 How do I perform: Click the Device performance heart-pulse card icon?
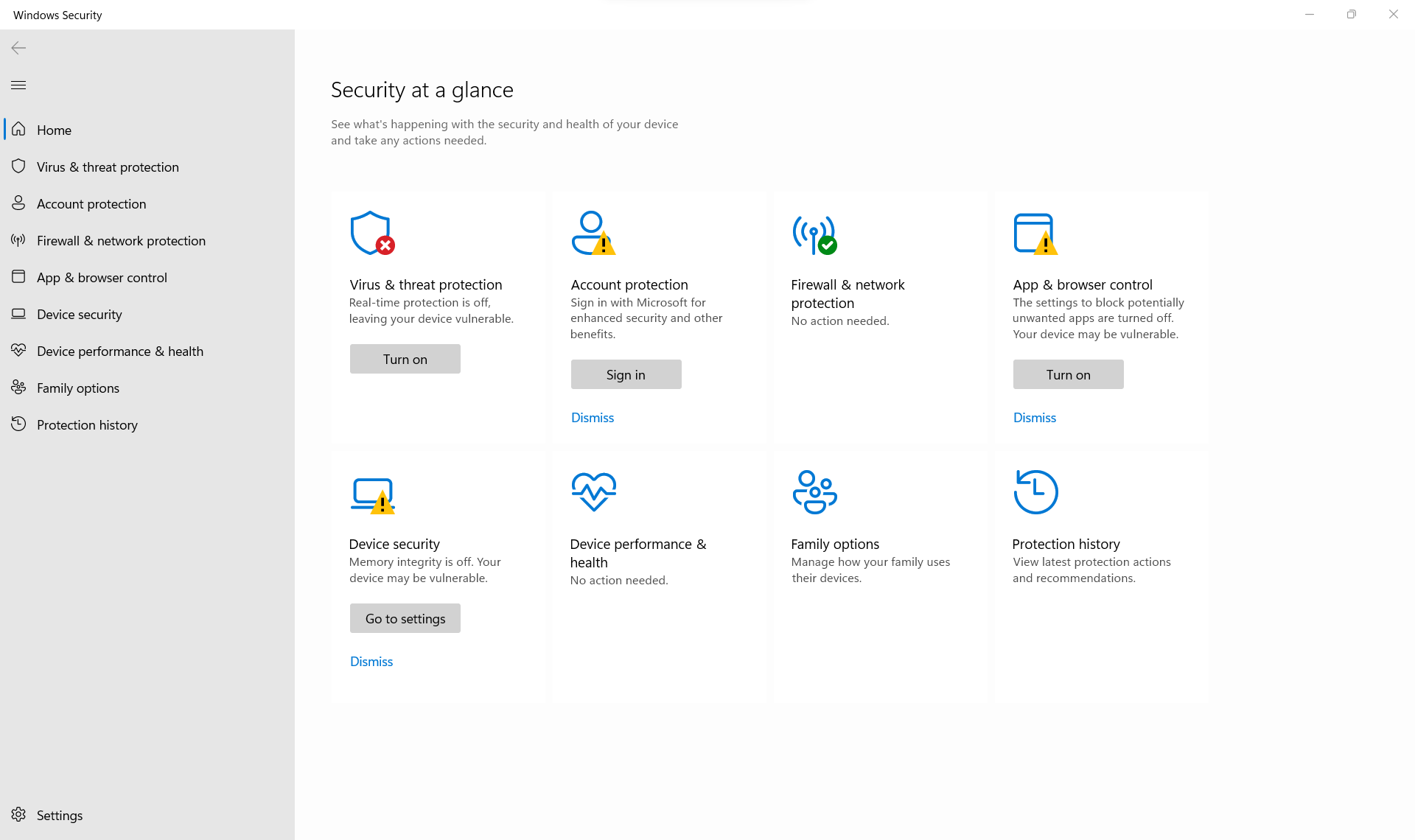tap(593, 492)
